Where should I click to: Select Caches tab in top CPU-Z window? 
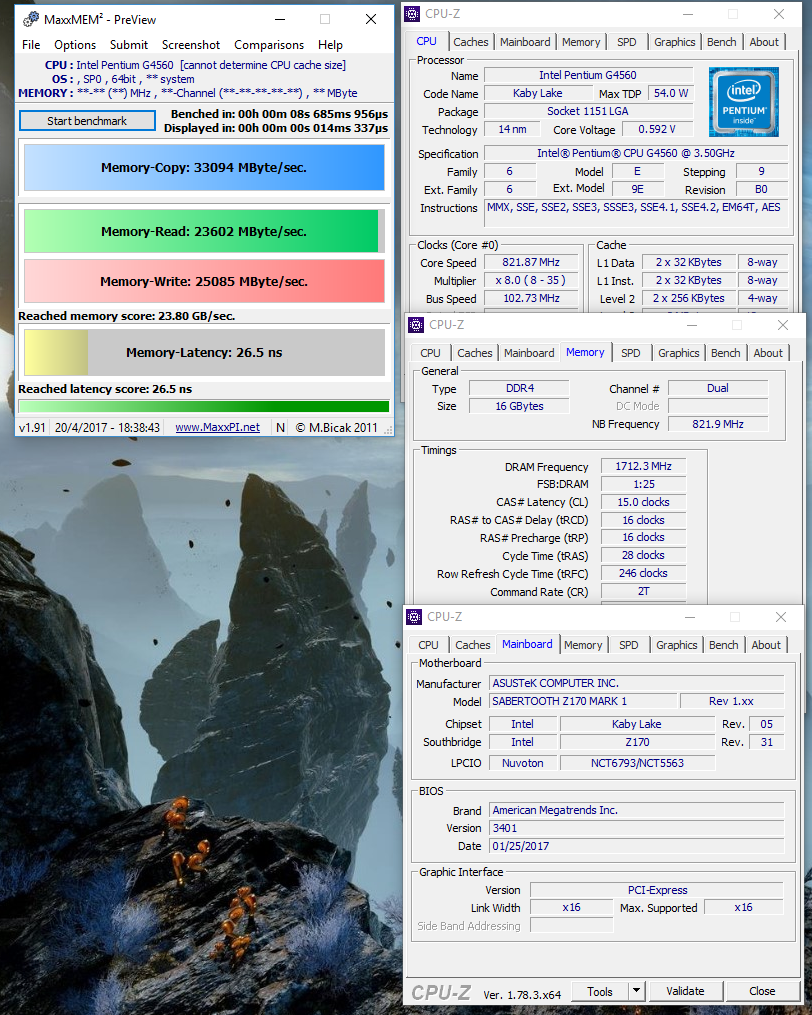click(471, 42)
